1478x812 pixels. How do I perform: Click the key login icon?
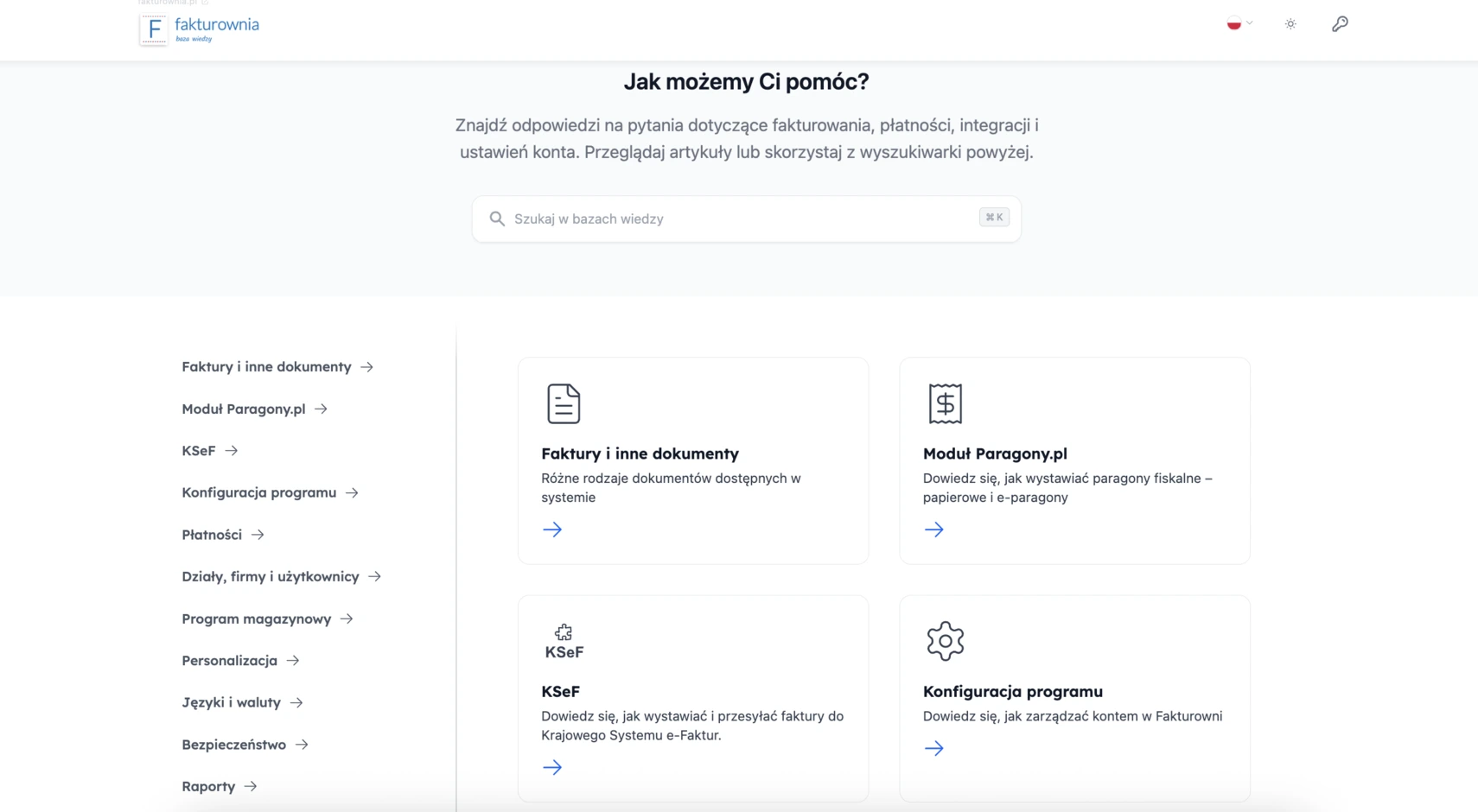1340,24
